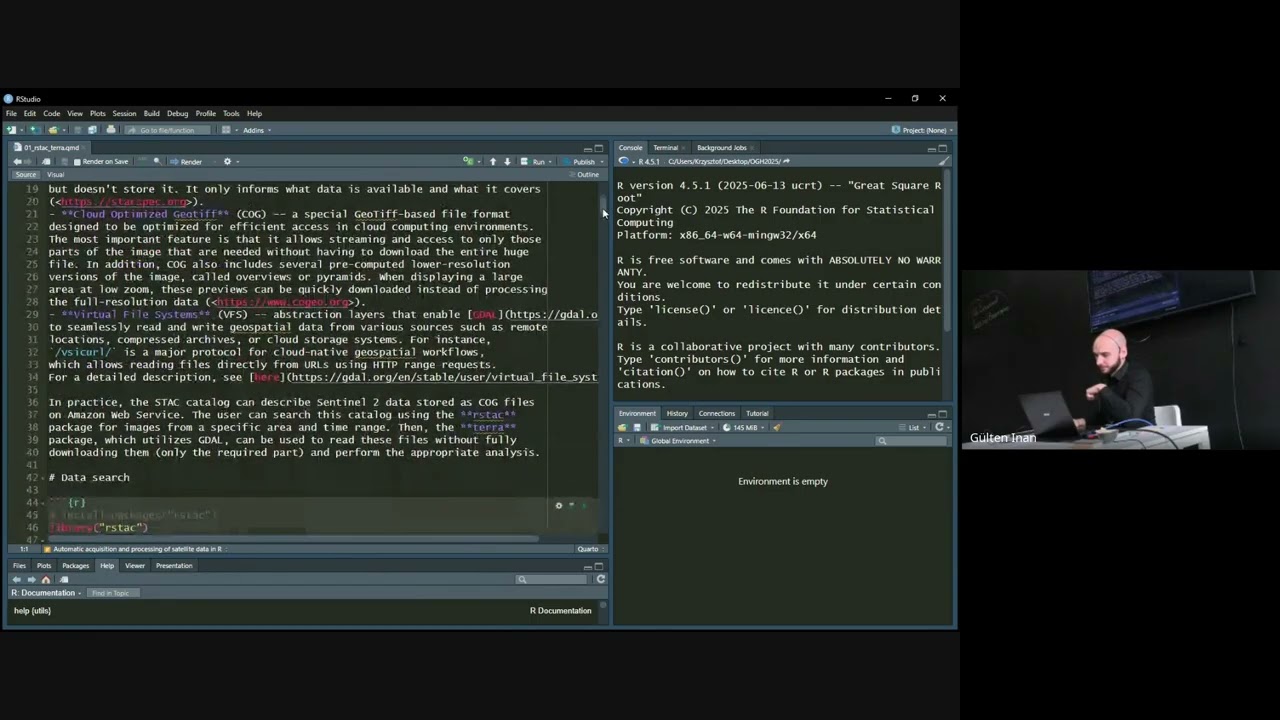Open R: Documentation dropdown in Help
This screenshot has height=720, width=1280.
click(48, 593)
